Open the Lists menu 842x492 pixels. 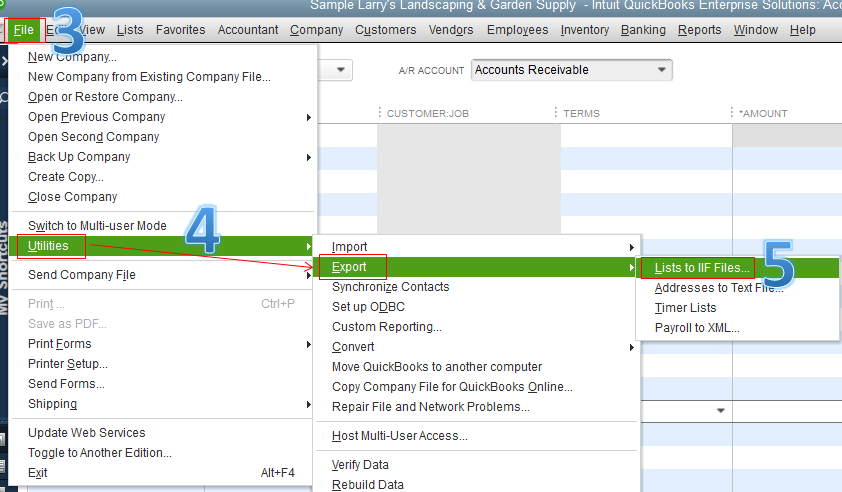coord(130,30)
